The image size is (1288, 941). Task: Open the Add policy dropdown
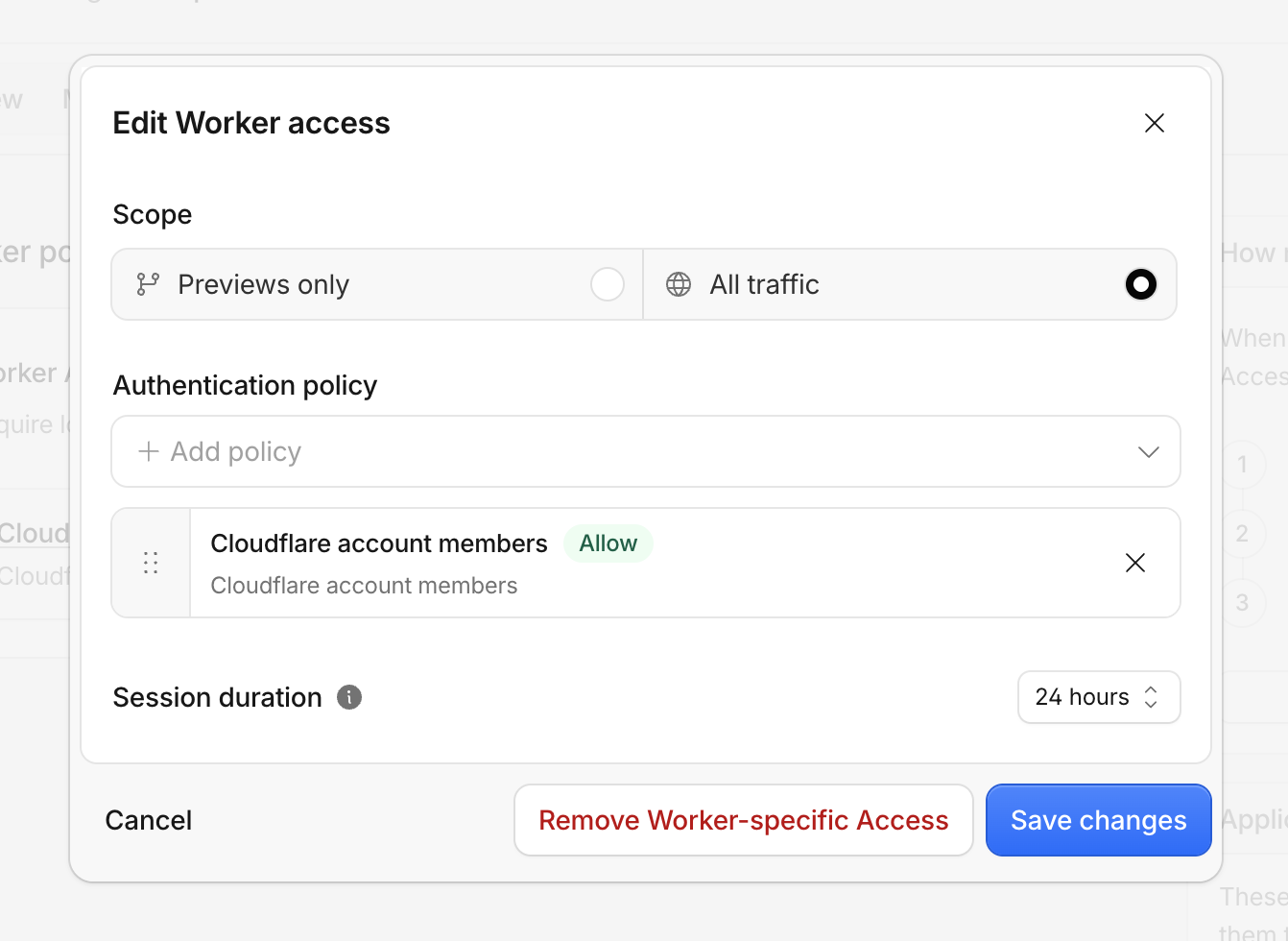point(646,451)
